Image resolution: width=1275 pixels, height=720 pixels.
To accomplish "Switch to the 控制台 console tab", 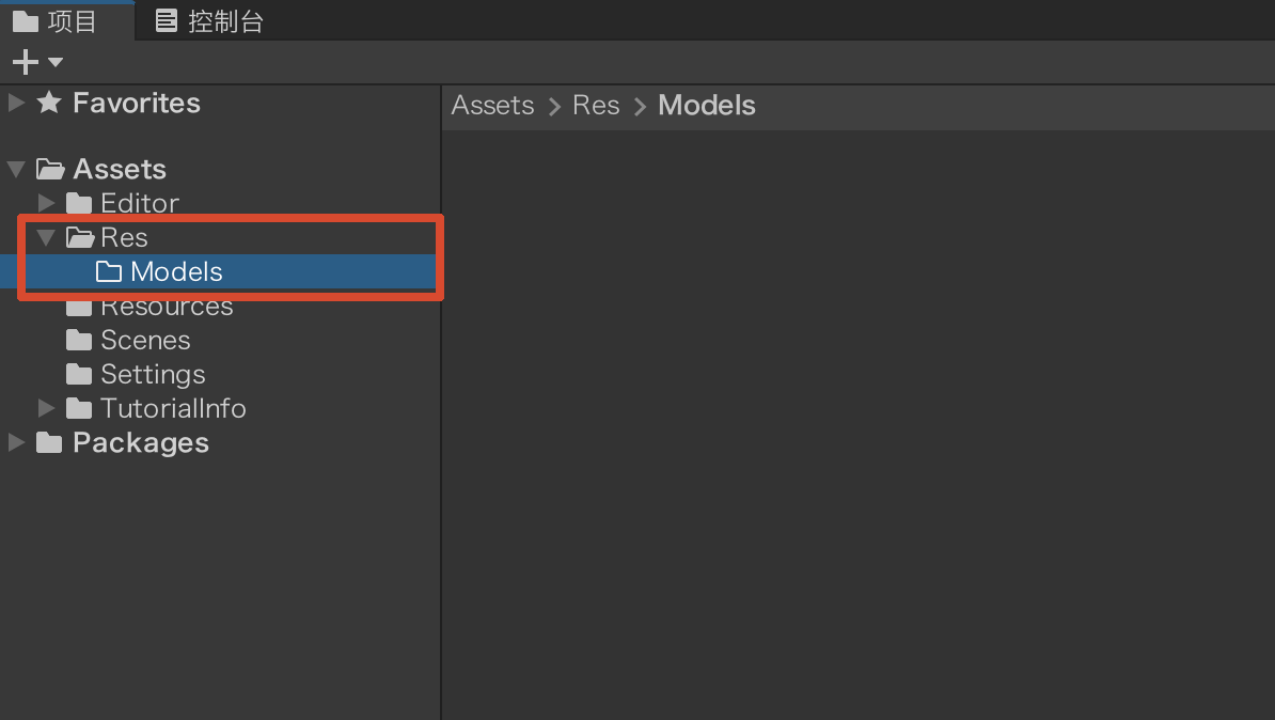I will [x=210, y=21].
